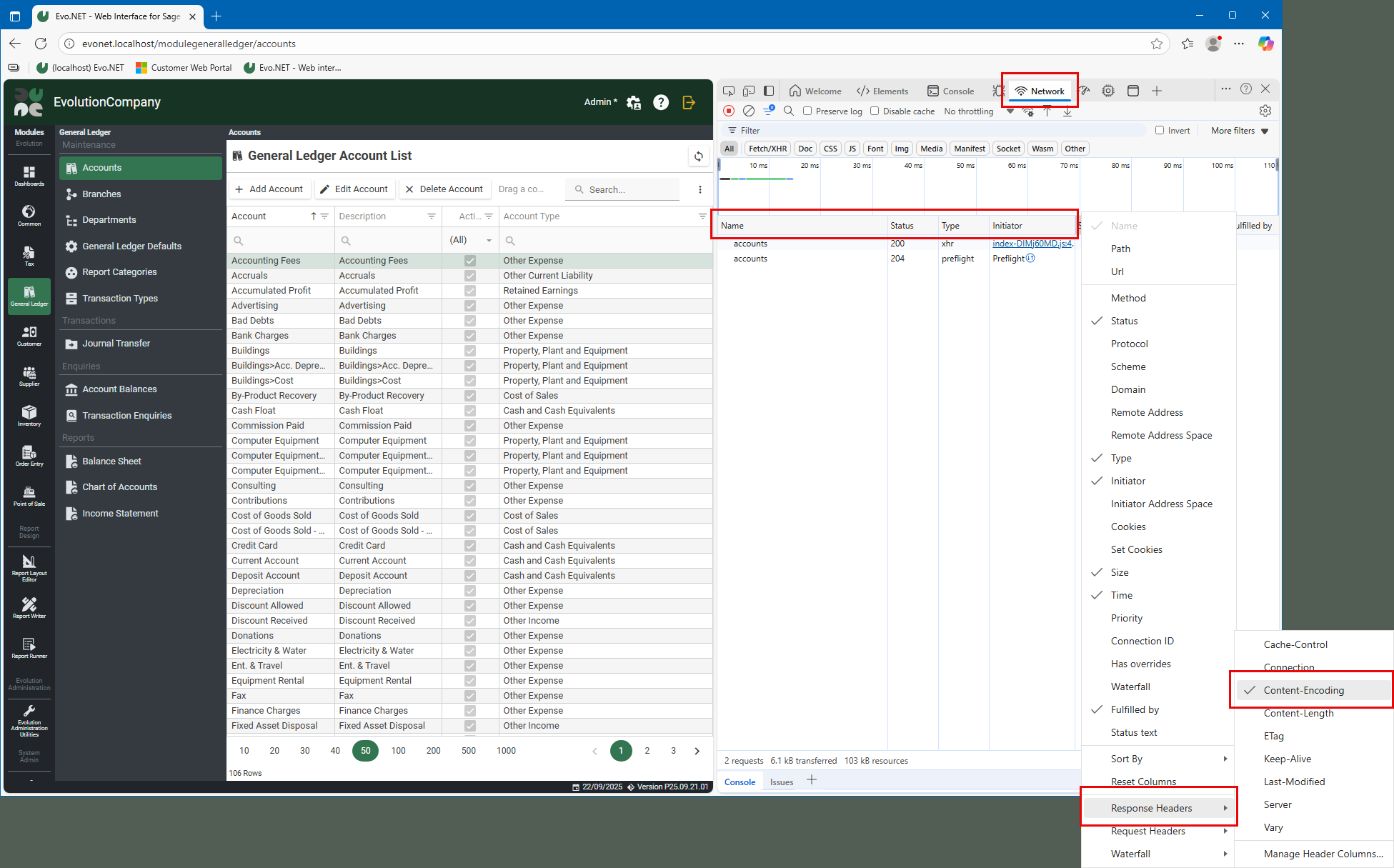
Task: Select page size 100 in pager
Action: coord(398,751)
